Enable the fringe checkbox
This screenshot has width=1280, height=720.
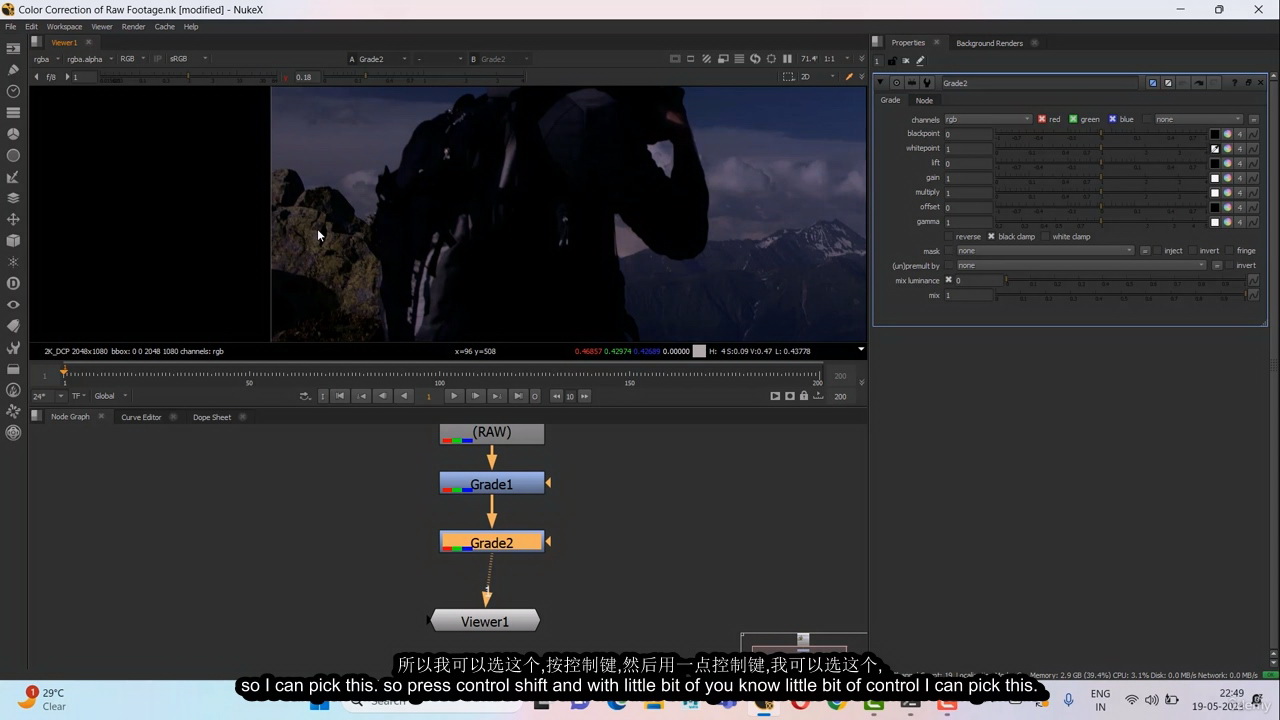1229,251
